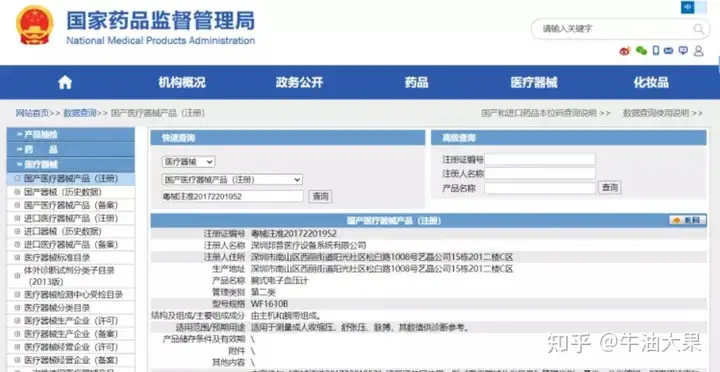This screenshot has width=720, height=372.
Task: Open 医疗器械 in the top navigation bar
Action: point(534,83)
